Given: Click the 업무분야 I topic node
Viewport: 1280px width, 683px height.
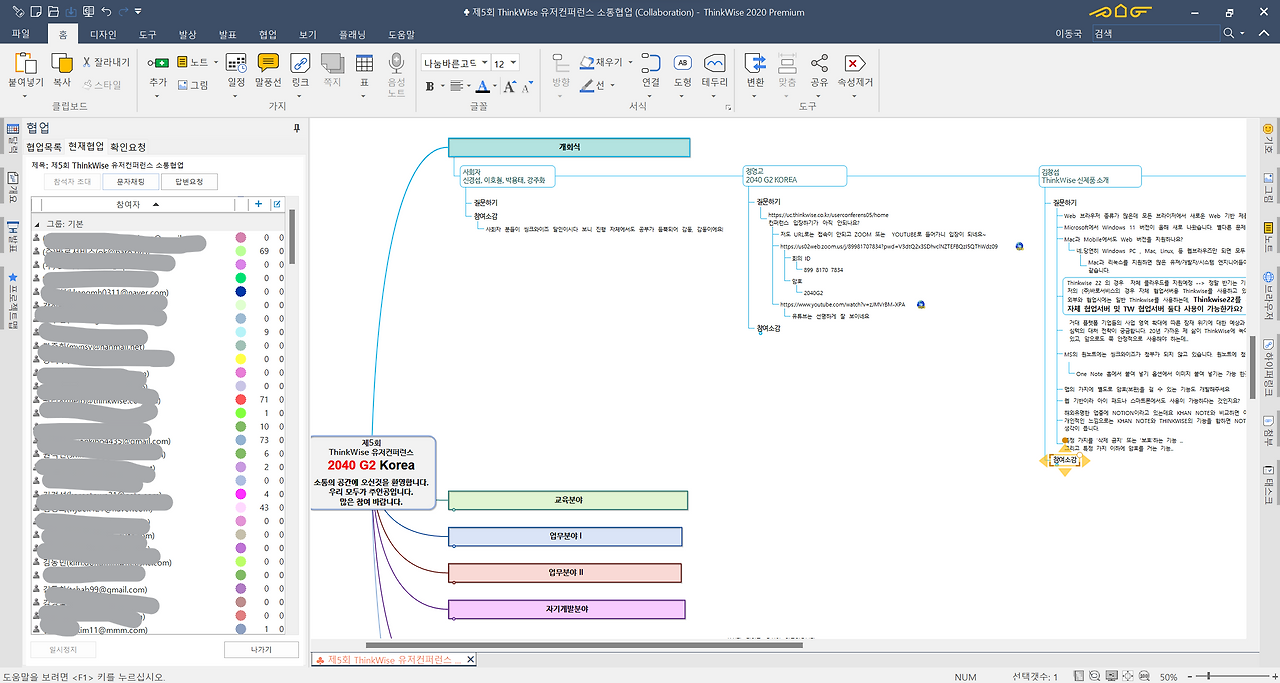Looking at the screenshot, I should [x=565, y=537].
